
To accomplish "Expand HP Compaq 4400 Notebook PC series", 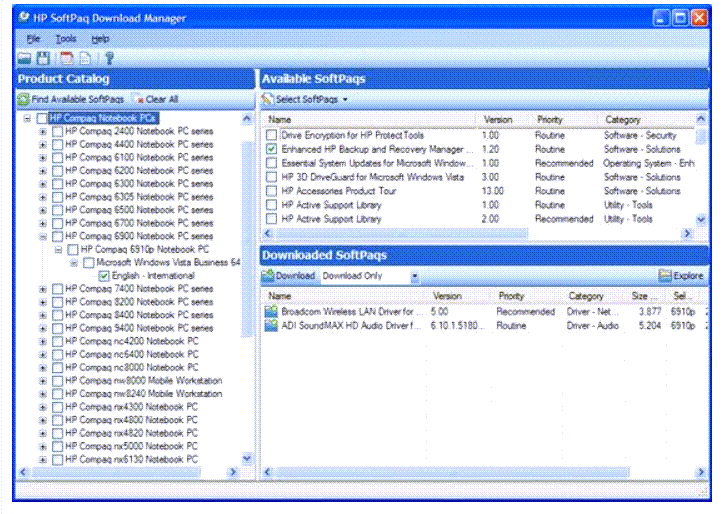I will 43,145.
